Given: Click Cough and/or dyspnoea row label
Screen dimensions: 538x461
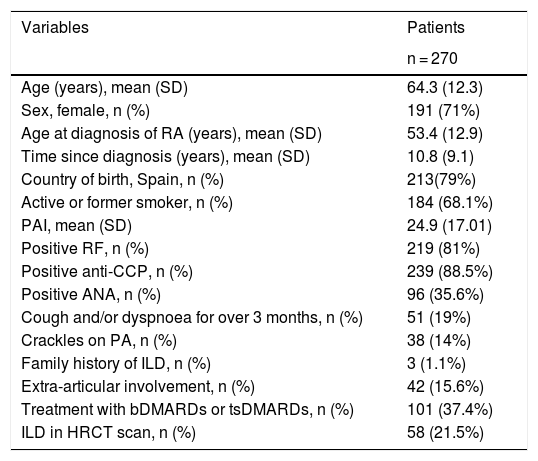Looking at the screenshot, I should coord(192,318).
